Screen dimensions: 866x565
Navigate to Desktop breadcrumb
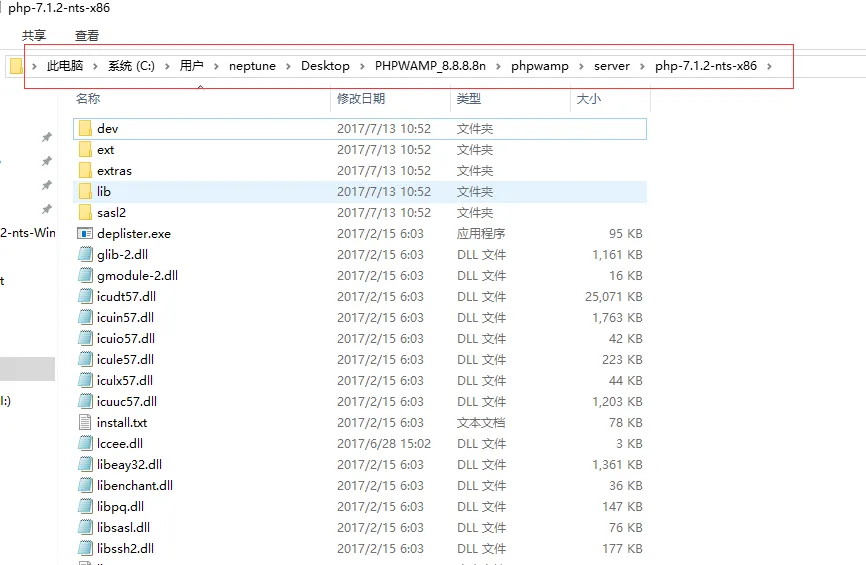click(325, 66)
